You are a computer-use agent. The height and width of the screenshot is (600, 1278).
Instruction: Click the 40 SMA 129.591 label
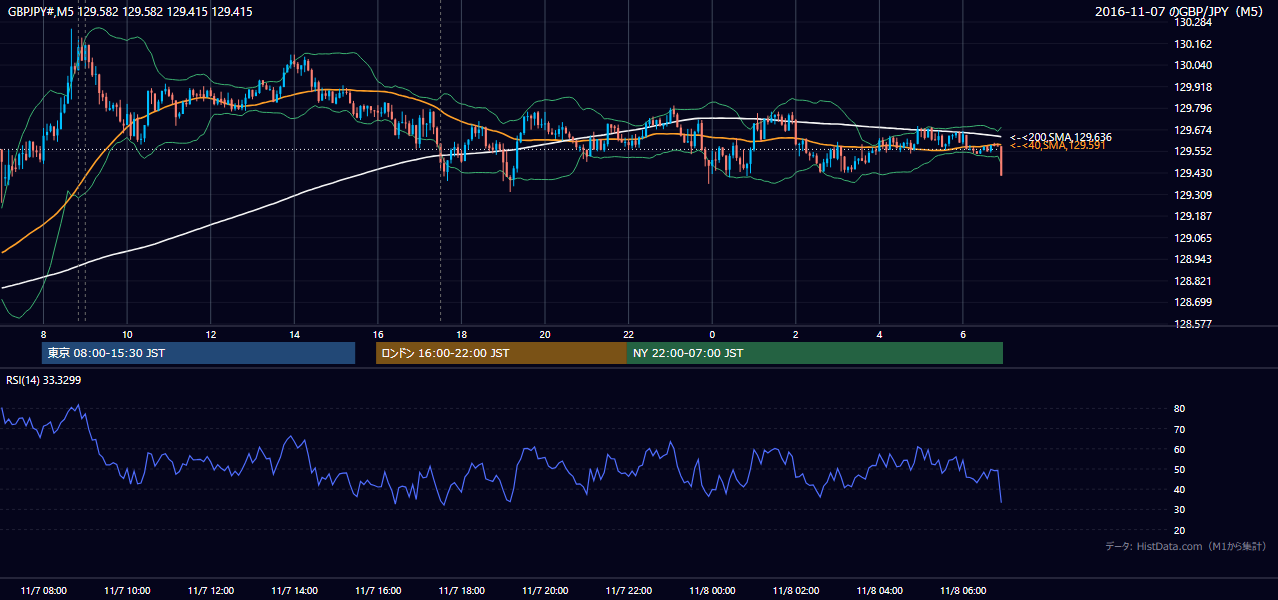pyautogui.click(x=1058, y=146)
